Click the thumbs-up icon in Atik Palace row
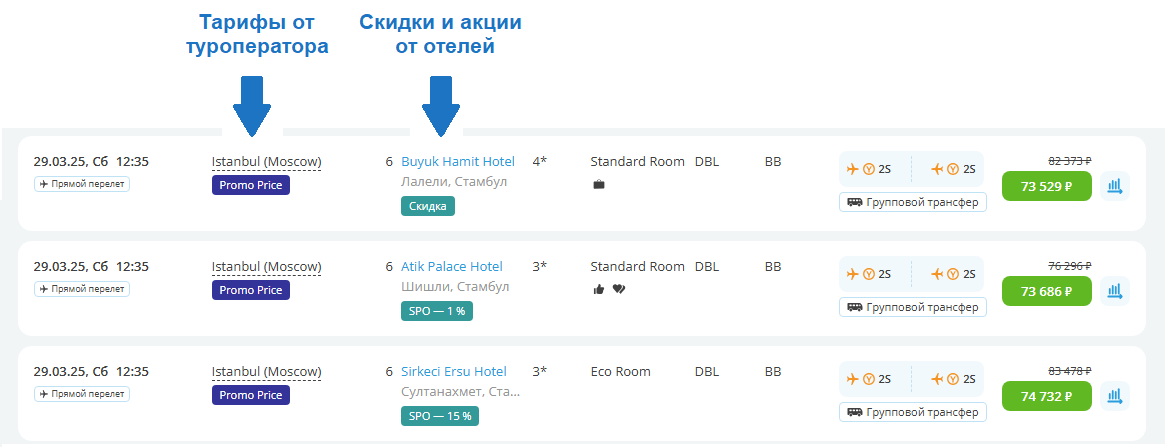The image size is (1165, 447). coord(598,290)
